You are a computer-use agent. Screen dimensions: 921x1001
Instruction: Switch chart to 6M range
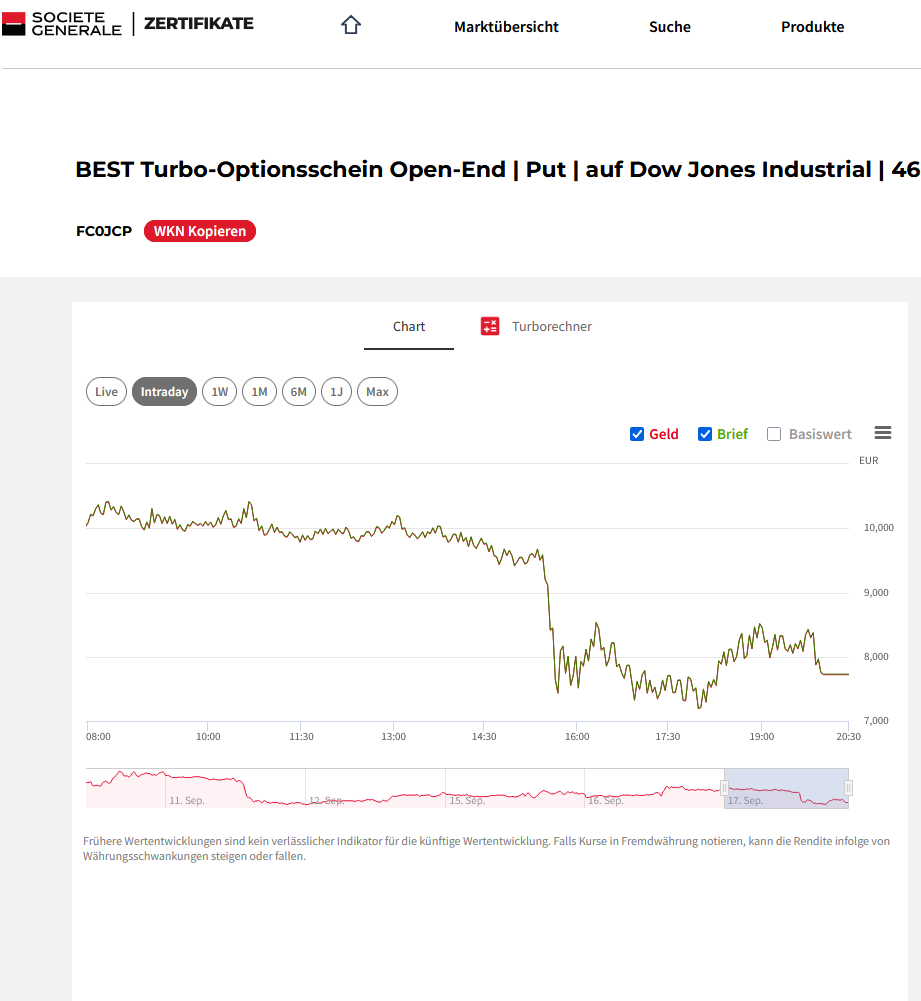pos(298,392)
